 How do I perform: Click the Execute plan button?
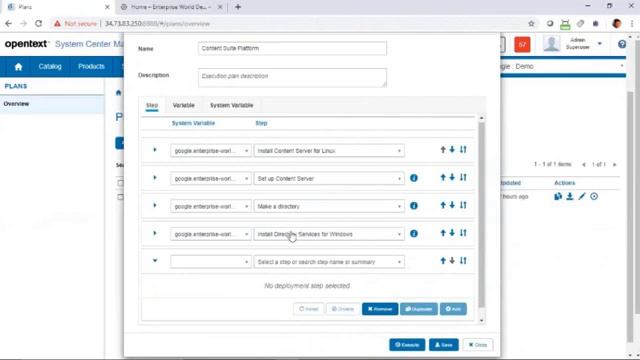tap(407, 345)
